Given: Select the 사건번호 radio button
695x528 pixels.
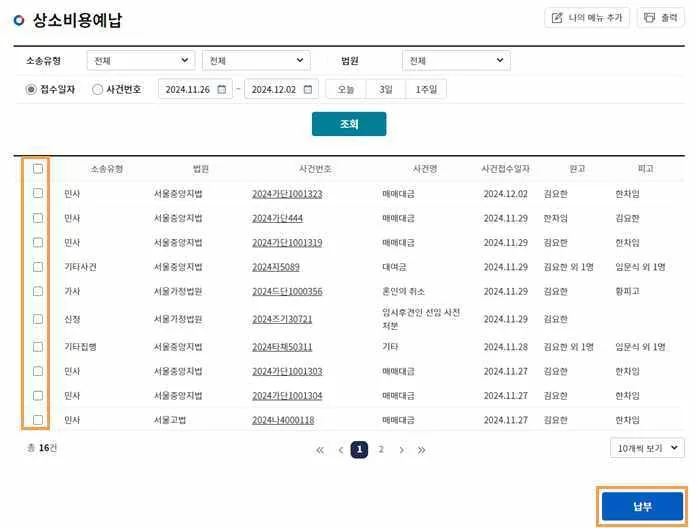Looking at the screenshot, I should click(x=97, y=90).
